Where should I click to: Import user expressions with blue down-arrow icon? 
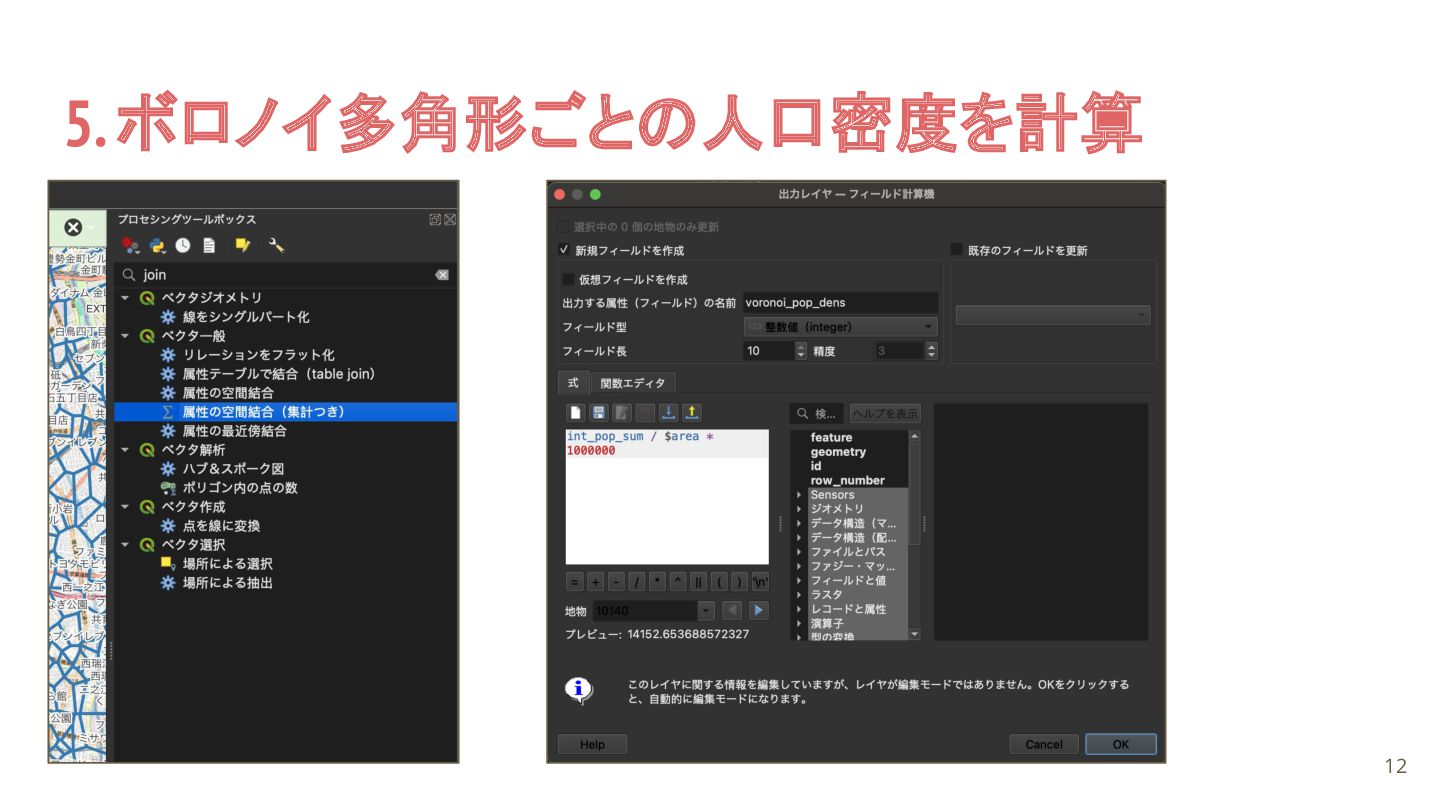point(669,412)
